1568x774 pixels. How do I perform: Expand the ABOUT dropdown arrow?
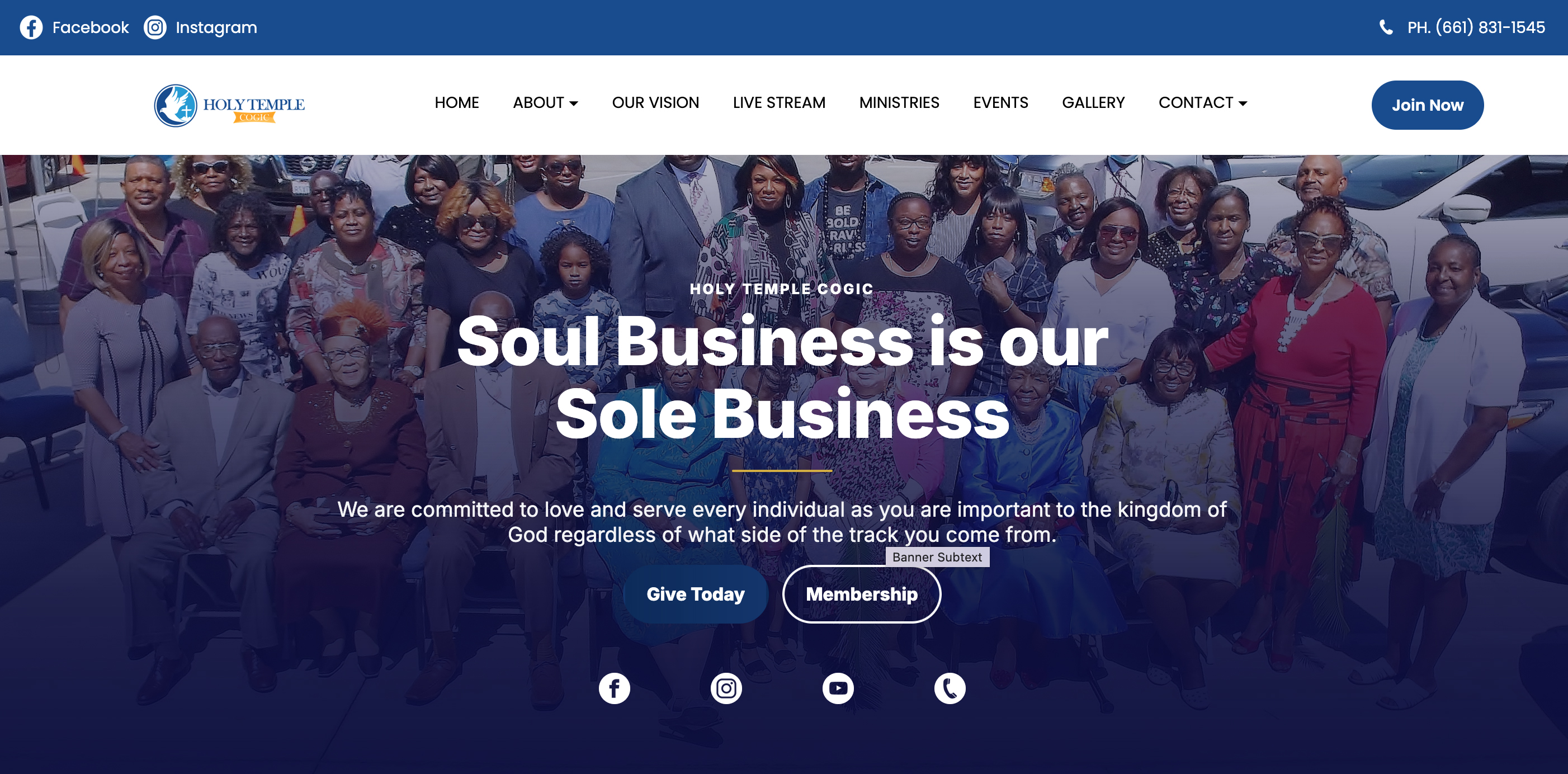click(573, 103)
